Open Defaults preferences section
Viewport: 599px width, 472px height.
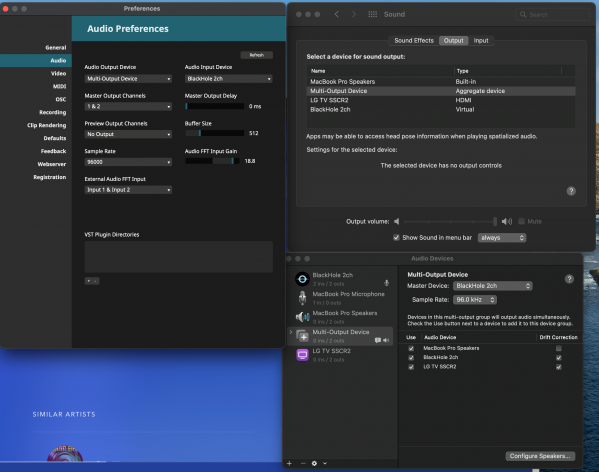click(x=36, y=138)
